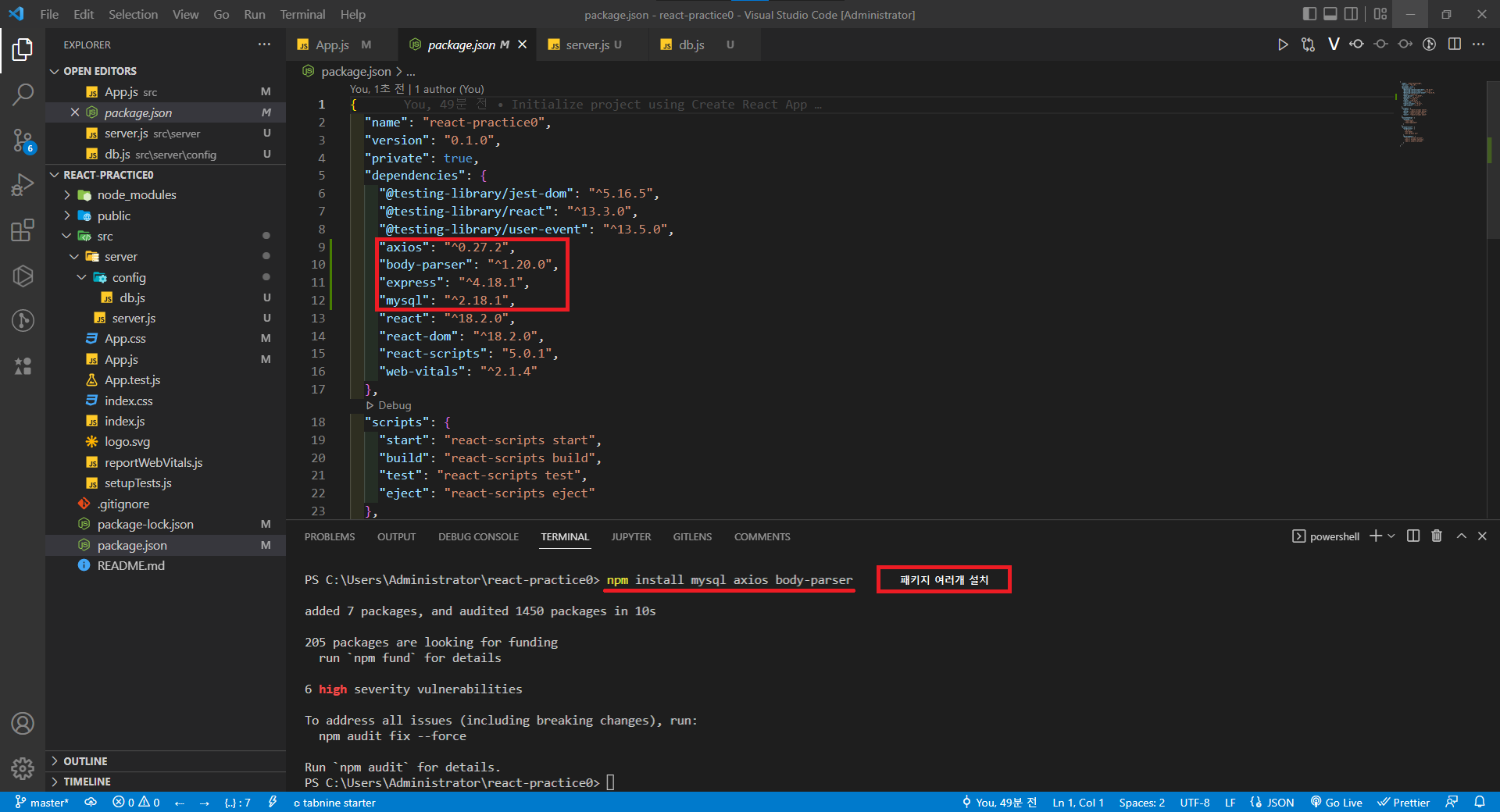Split the terminal pane
This screenshot has width=1500, height=812.
click(x=1413, y=536)
